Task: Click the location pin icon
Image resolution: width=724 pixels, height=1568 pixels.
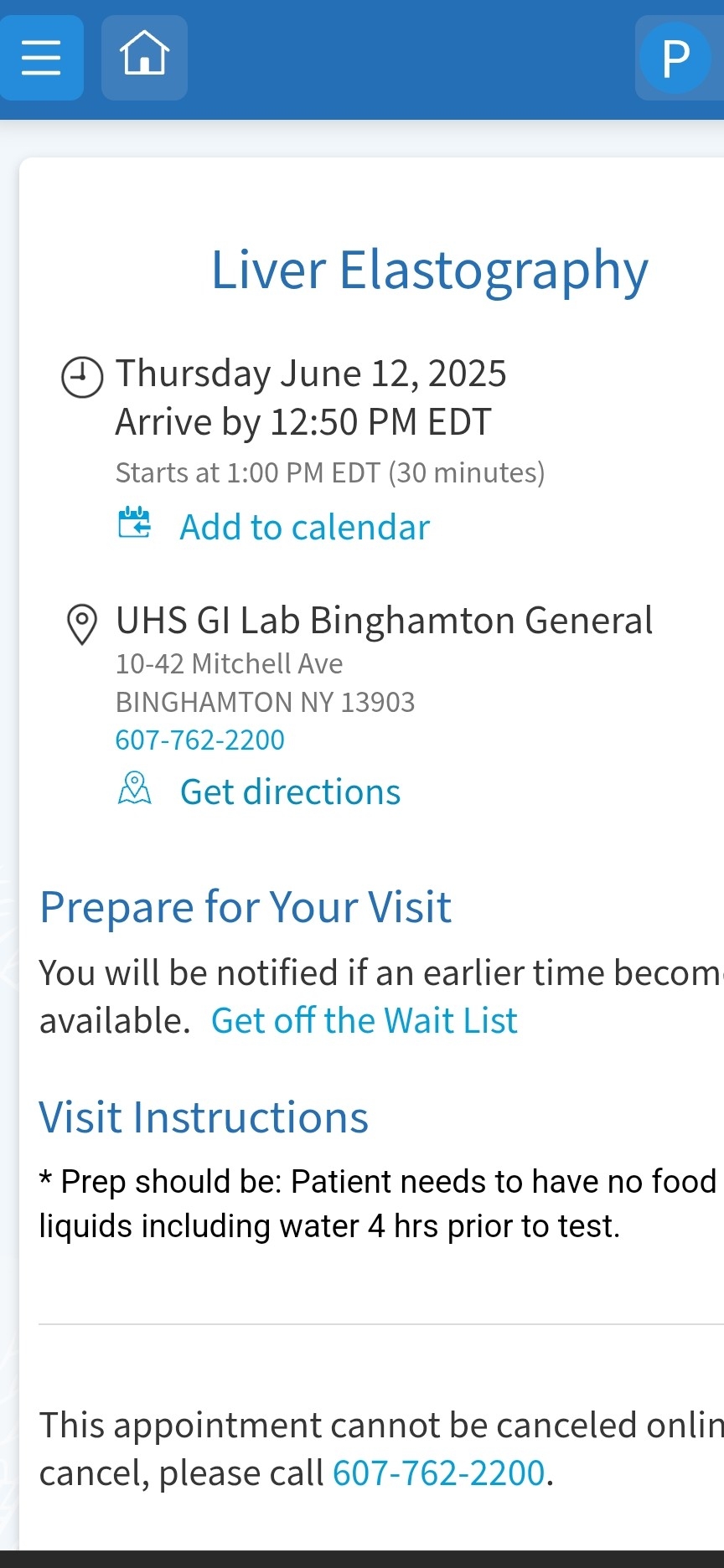Action: pyautogui.click(x=81, y=625)
